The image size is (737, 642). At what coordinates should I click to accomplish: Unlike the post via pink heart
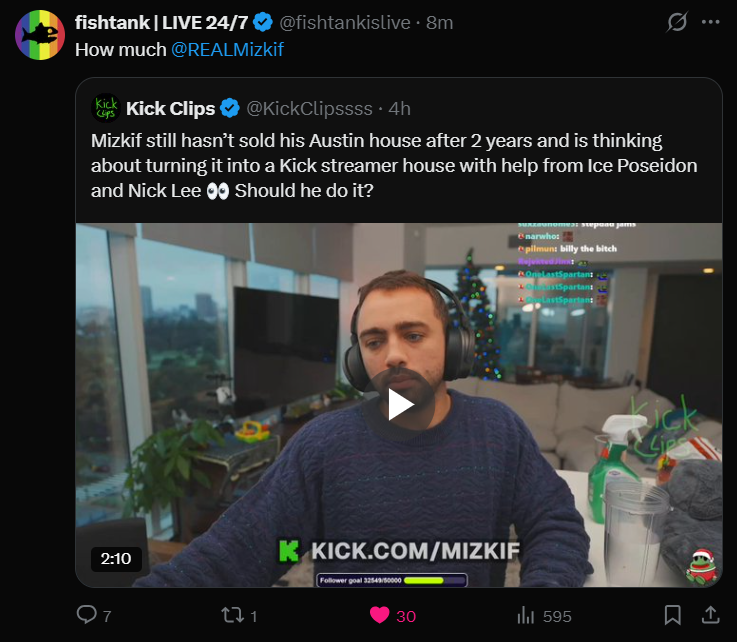(x=380, y=615)
